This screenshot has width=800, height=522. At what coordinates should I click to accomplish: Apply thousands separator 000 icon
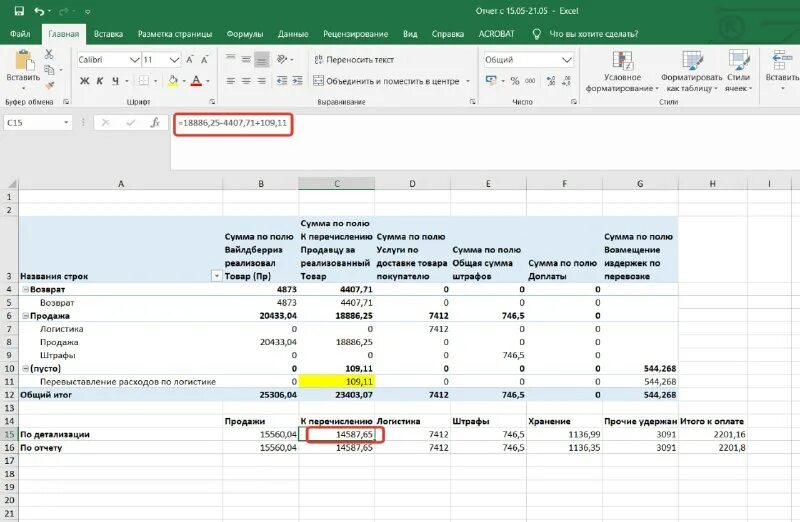point(531,81)
